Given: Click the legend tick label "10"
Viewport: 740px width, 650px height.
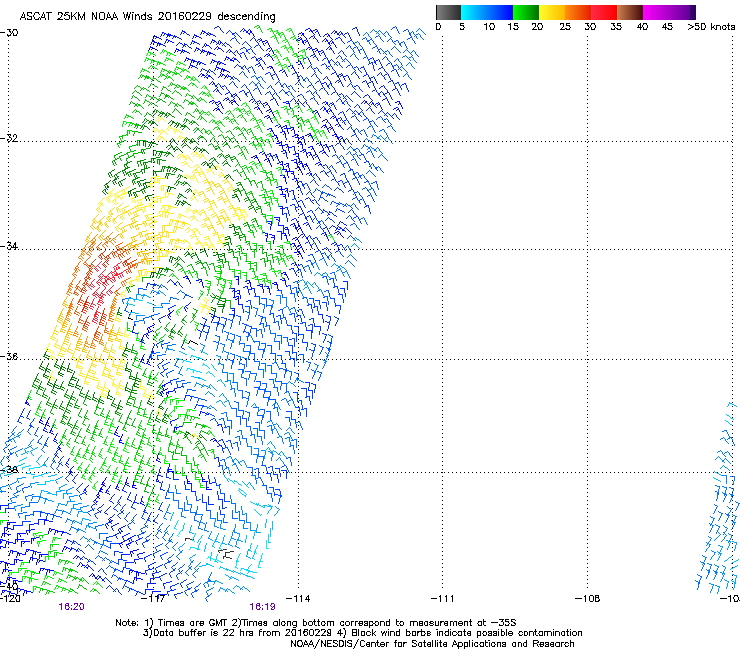Looking at the screenshot, I should click(x=489, y=27).
